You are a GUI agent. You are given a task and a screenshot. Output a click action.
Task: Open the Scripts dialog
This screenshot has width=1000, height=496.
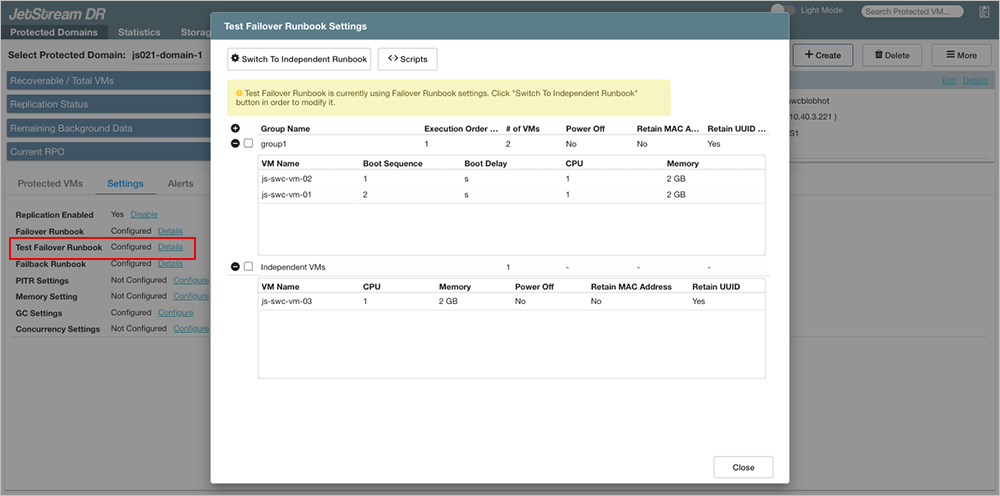tap(407, 59)
